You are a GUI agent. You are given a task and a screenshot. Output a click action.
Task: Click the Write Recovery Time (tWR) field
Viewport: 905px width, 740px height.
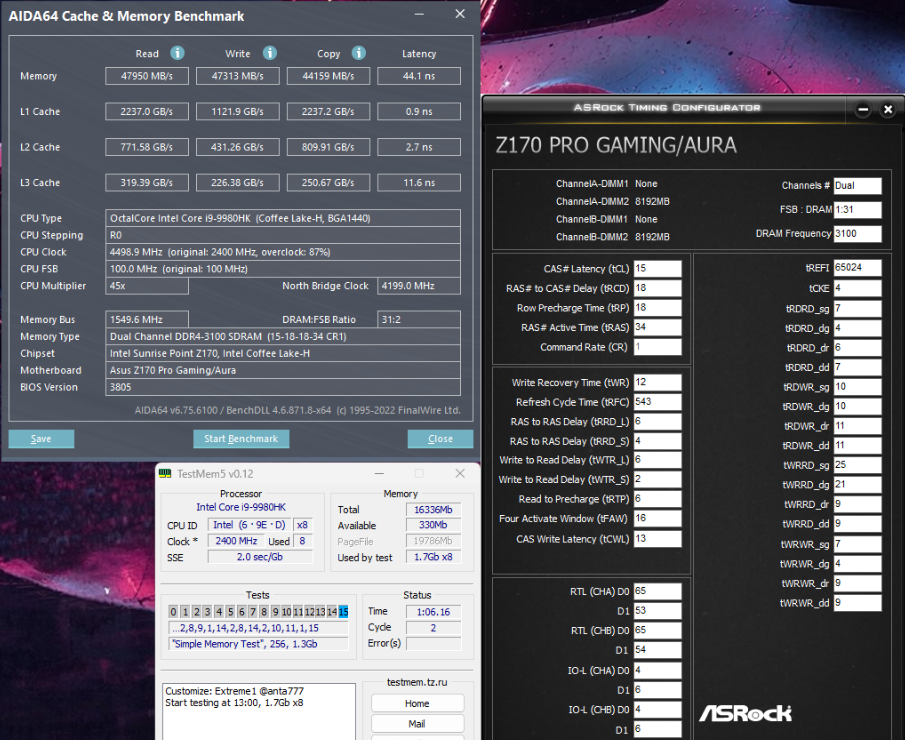tap(657, 382)
